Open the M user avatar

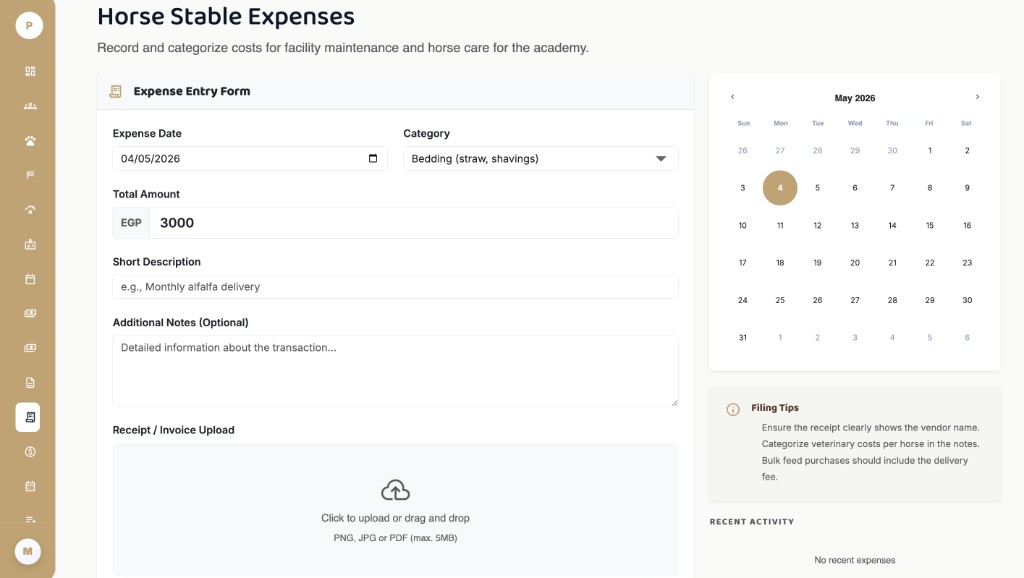click(x=27, y=551)
